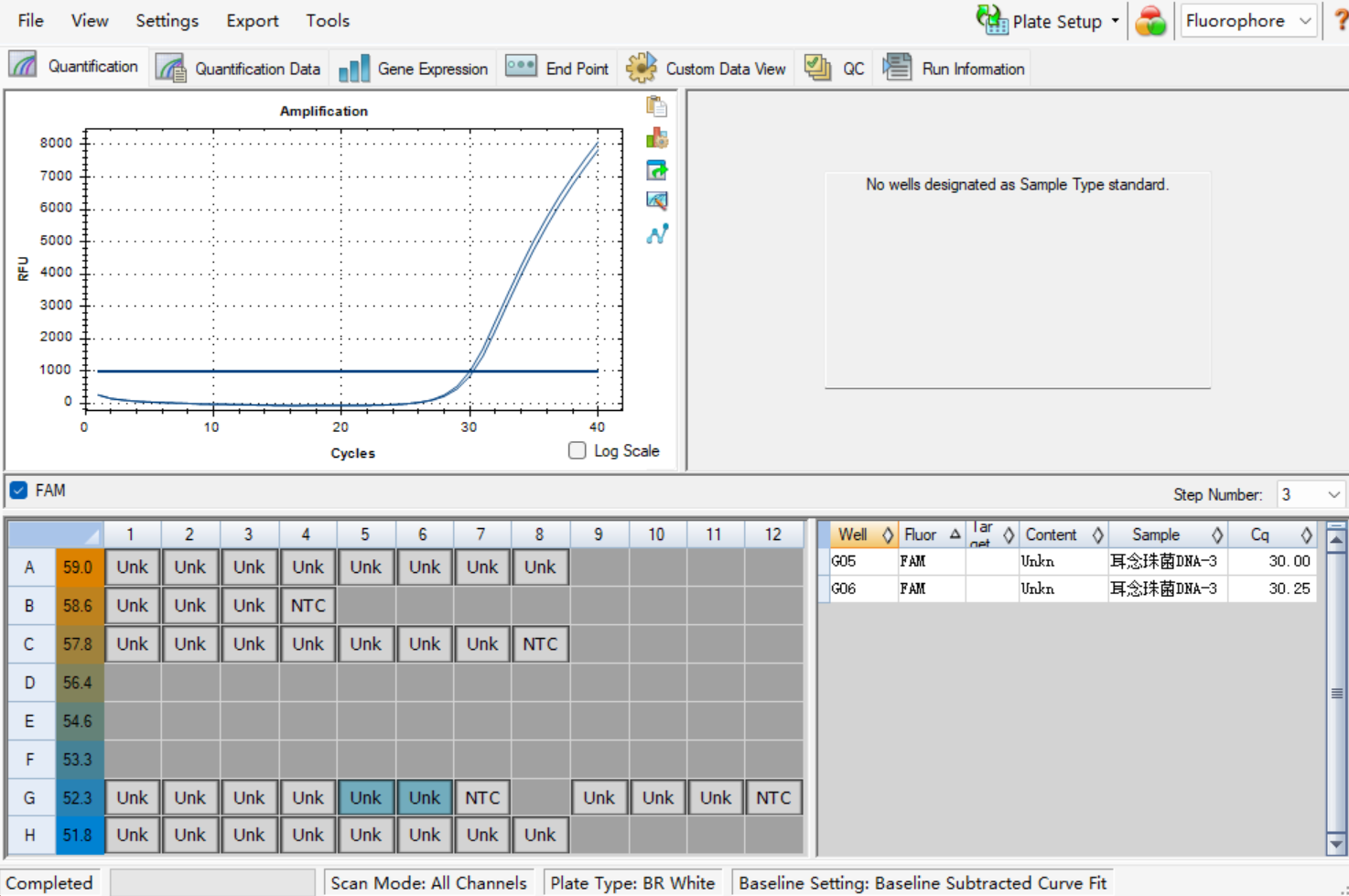Toggle the NTC well in row C column 8
Screen dimensions: 1349x896
(540, 644)
